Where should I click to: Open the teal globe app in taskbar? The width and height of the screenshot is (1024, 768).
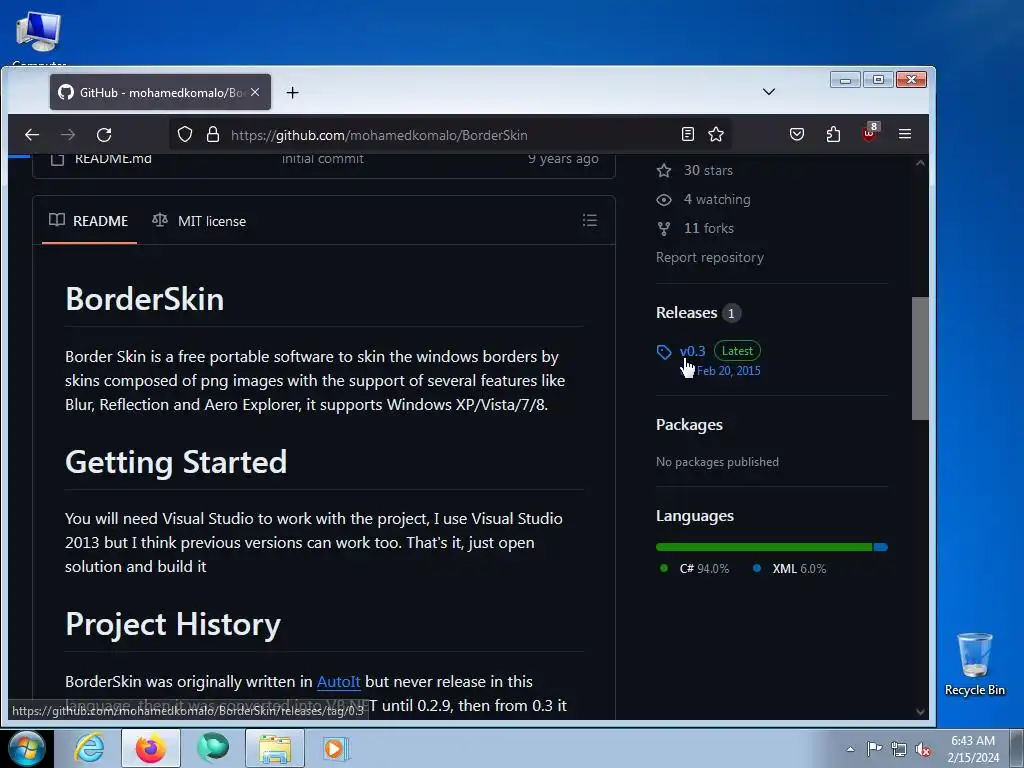coord(213,748)
